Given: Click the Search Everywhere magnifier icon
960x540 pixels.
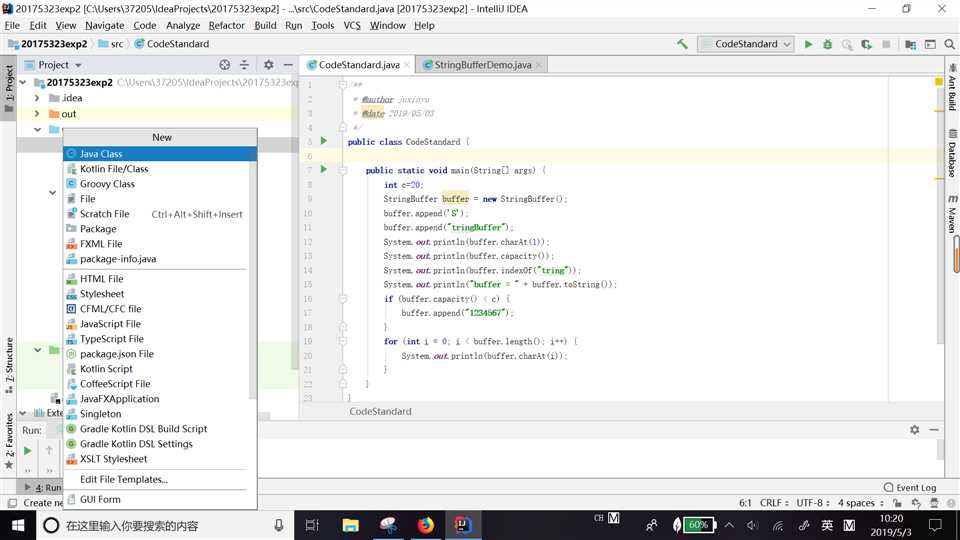Looking at the screenshot, I should [x=950, y=44].
